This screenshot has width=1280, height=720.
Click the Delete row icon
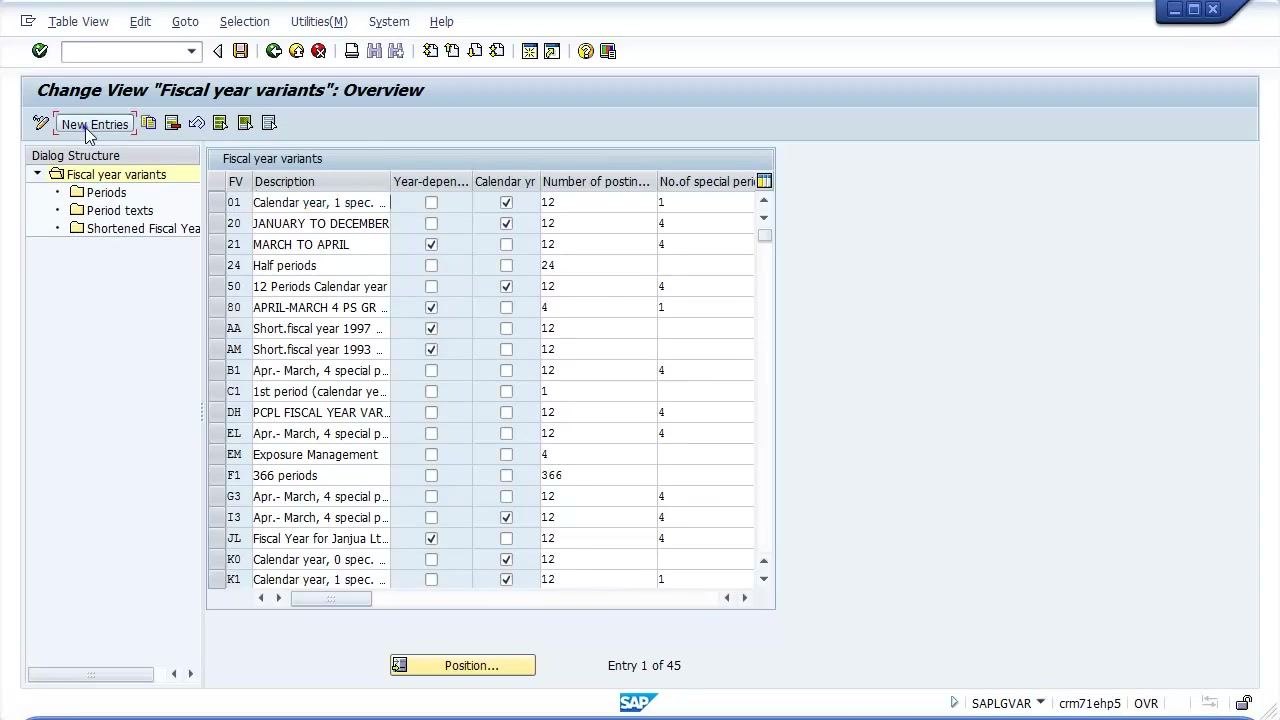click(173, 123)
